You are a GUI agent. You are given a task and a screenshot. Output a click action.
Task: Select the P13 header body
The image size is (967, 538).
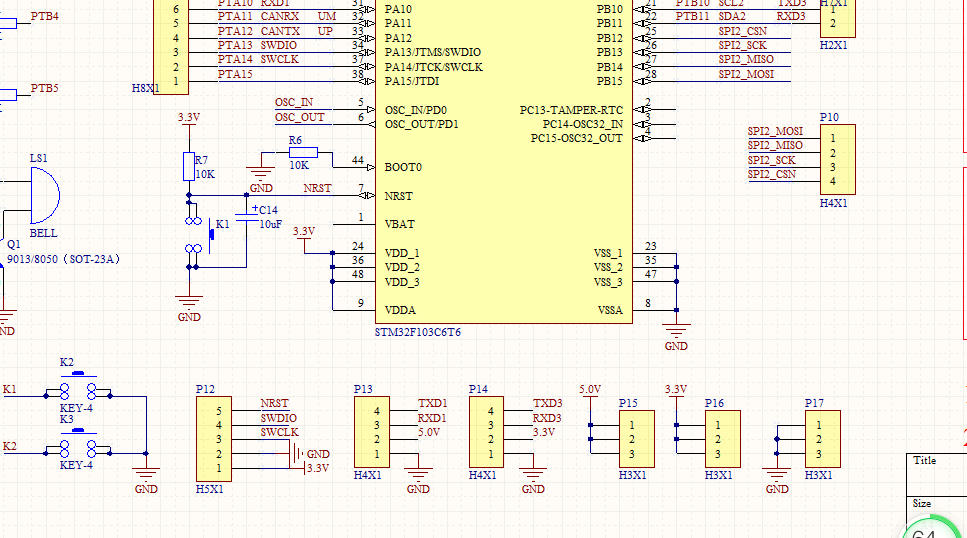[372, 432]
